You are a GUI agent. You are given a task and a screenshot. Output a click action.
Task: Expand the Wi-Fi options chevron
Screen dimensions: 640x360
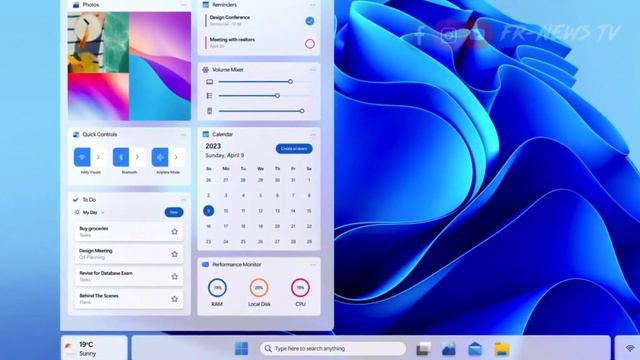click(x=98, y=157)
